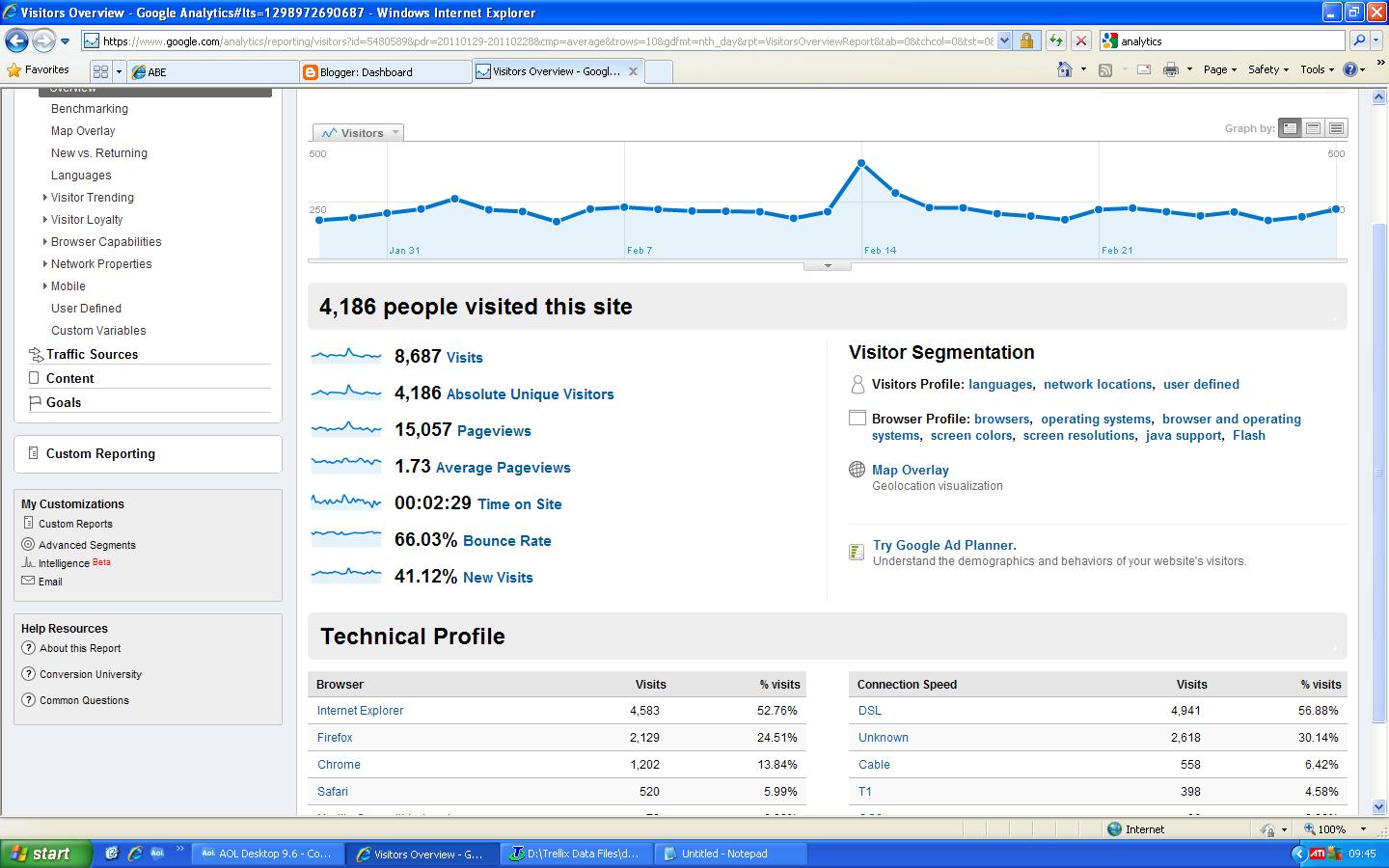Expand the Mobile tree item
1389x868 pixels.
point(44,286)
